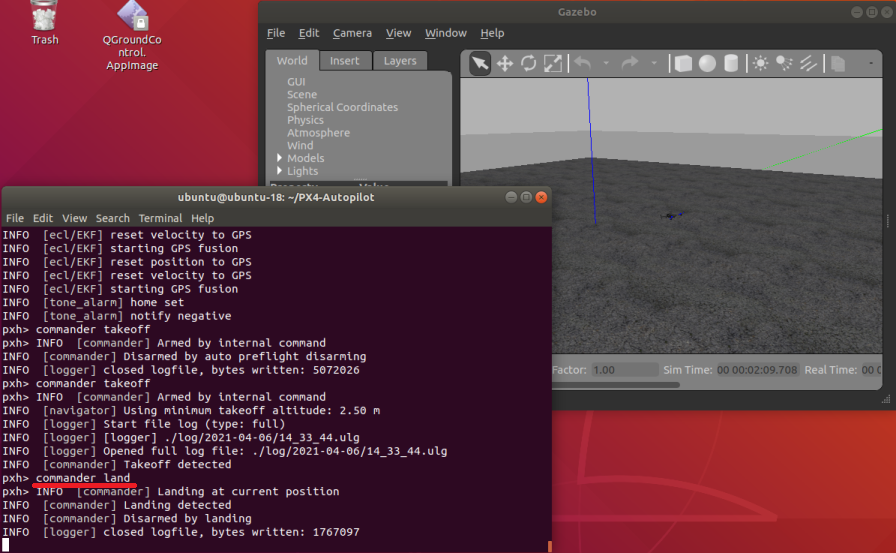This screenshot has height=553, width=896.
Task: Click the drone model in Gazebo viewport
Action: 671,216
